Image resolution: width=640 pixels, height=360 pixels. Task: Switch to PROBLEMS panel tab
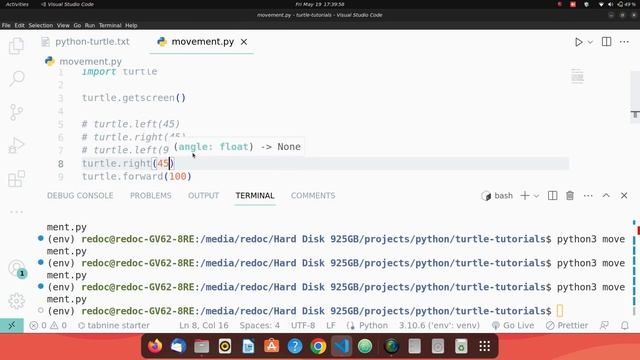[151, 196]
